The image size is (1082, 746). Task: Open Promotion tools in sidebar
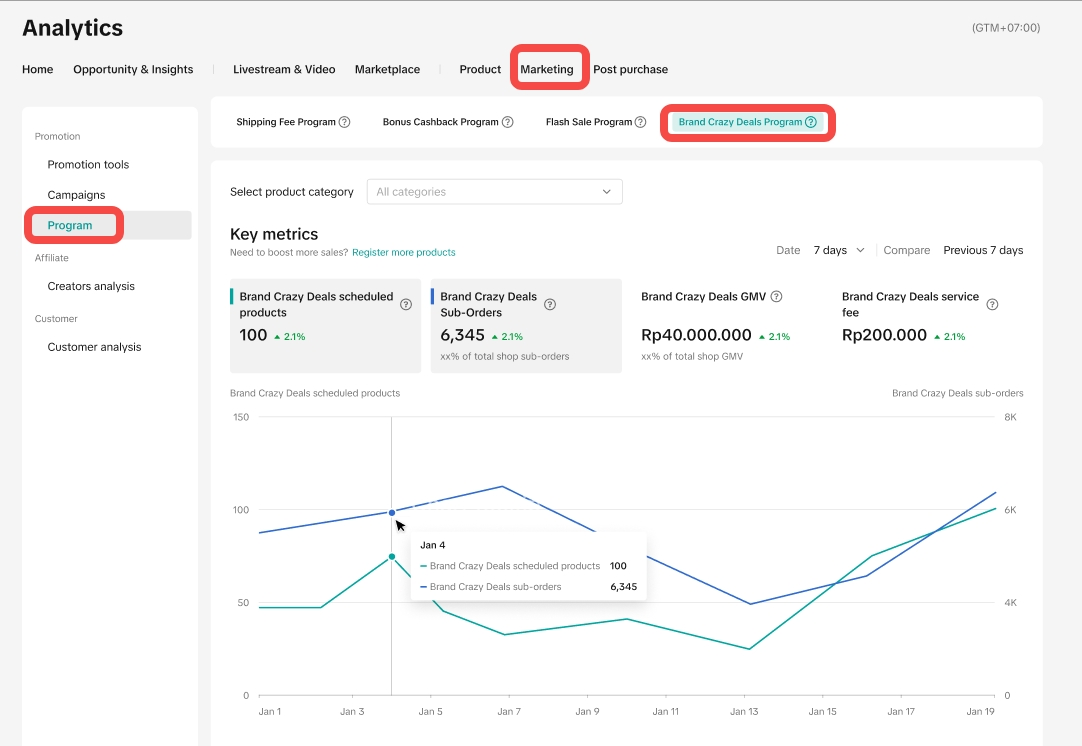[88, 164]
